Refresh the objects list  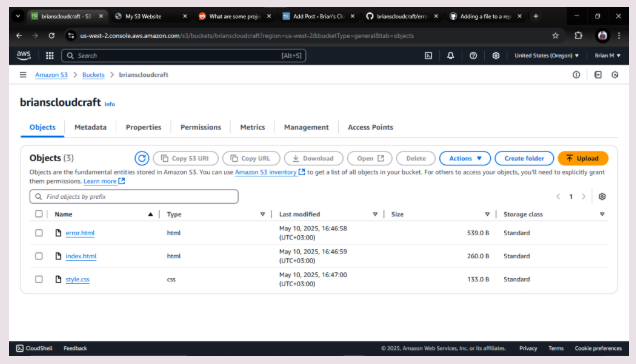[x=142, y=158]
